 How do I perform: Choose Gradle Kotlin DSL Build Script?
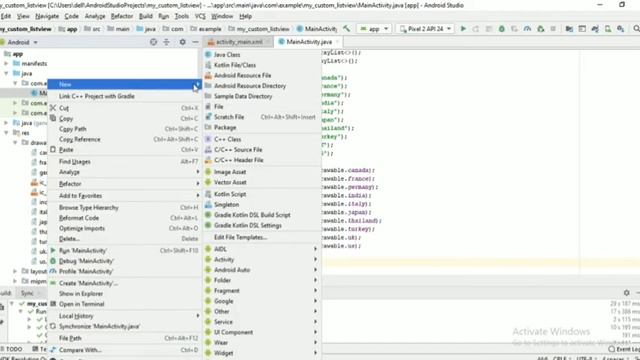coord(262,215)
